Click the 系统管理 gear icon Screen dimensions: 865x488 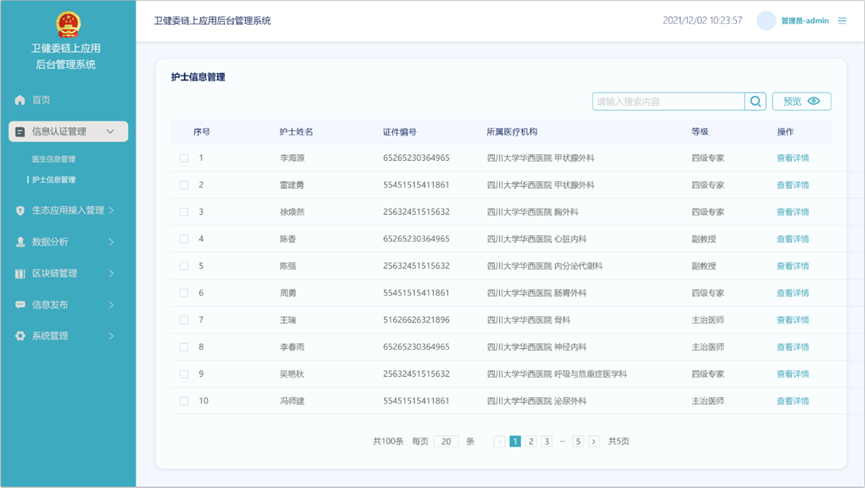(x=20, y=336)
